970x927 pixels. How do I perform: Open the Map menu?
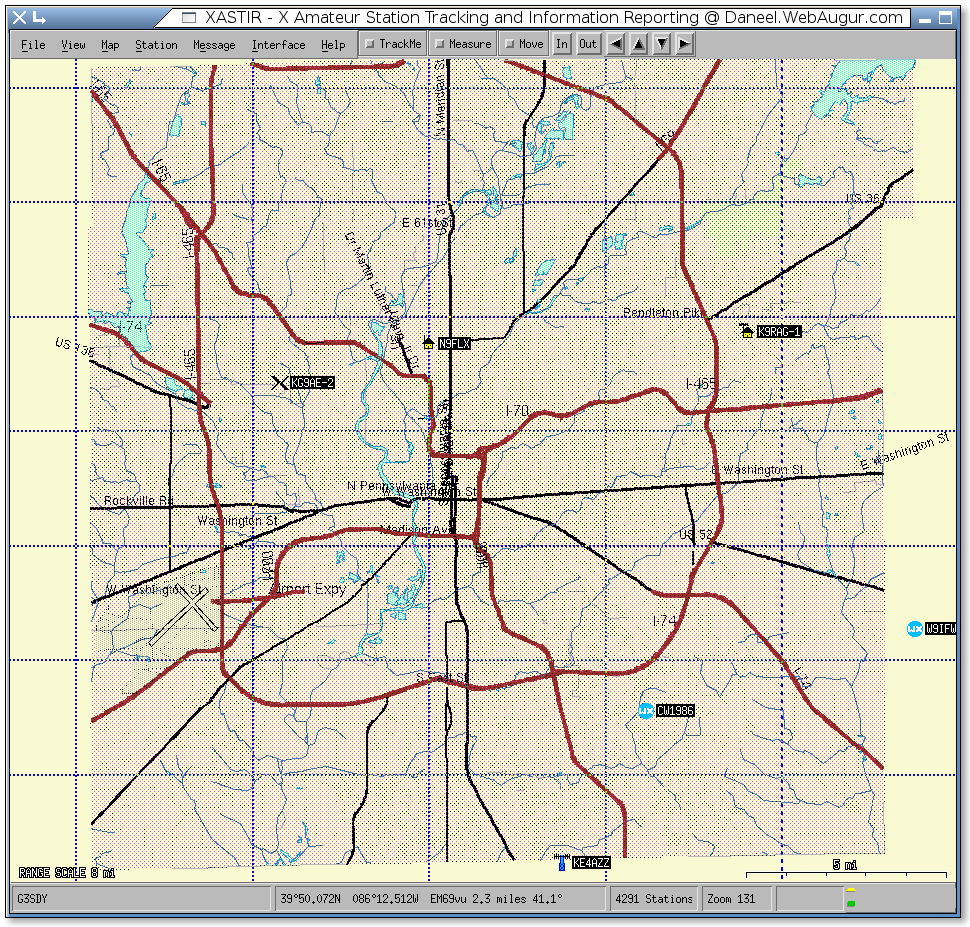pos(110,45)
